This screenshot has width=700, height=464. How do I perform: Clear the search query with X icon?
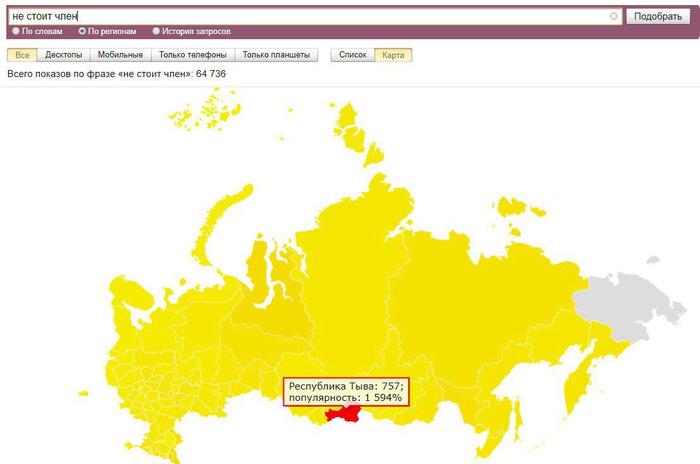pyautogui.click(x=613, y=16)
